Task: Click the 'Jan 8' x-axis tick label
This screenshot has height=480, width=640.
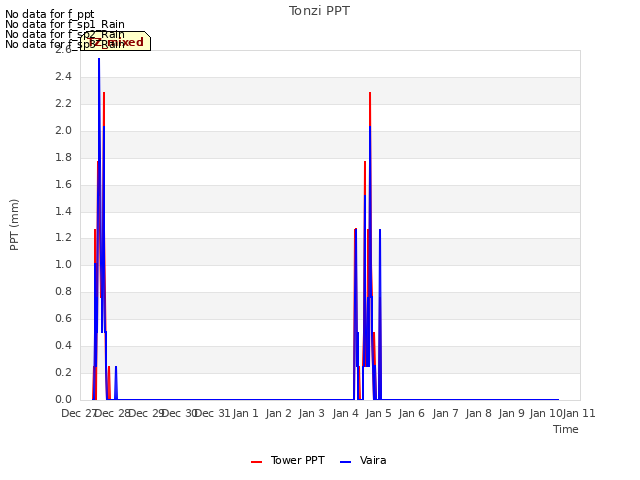Action: click(x=478, y=413)
